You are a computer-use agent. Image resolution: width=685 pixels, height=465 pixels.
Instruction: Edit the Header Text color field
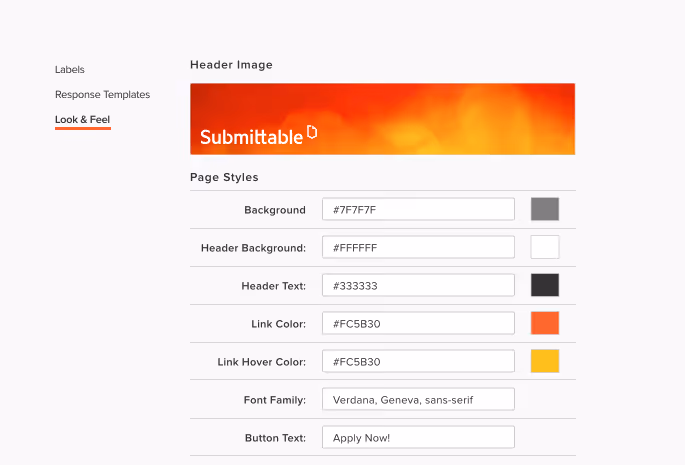418,285
